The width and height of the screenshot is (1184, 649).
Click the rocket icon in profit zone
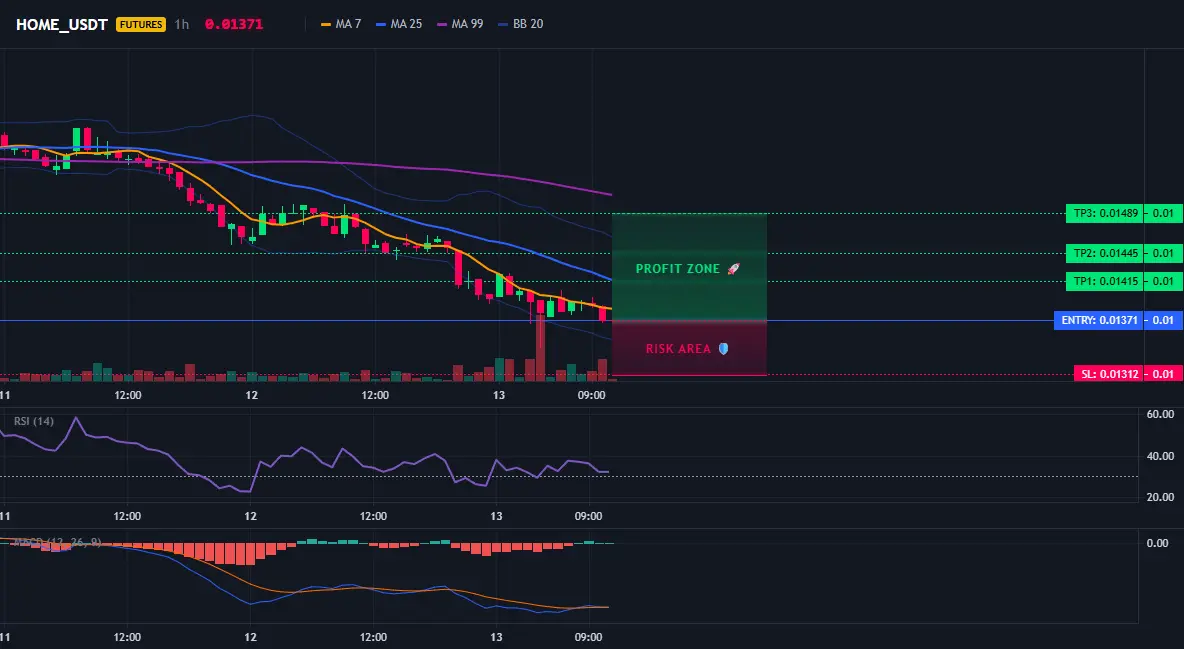click(x=733, y=269)
